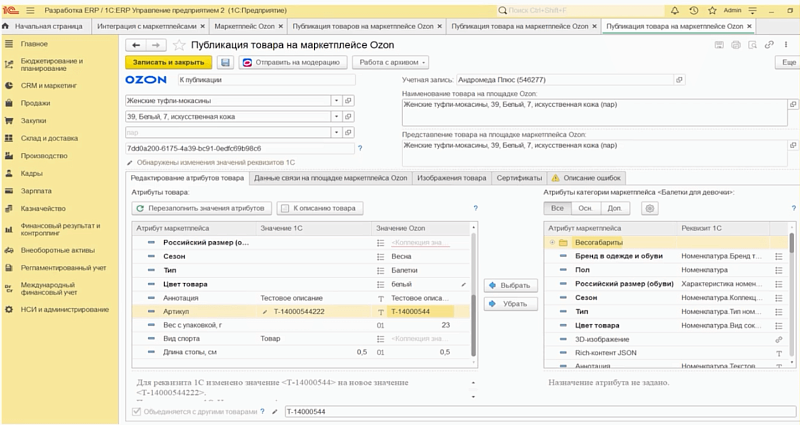The height and width of the screenshot is (425, 800).
Task: Open Казначейство section in sidebar
Action: [43, 209]
